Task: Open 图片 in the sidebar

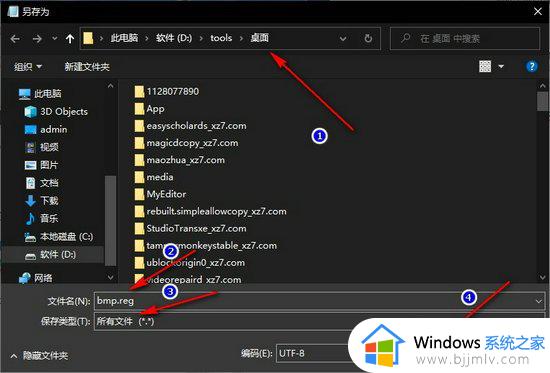Action: pos(41,165)
